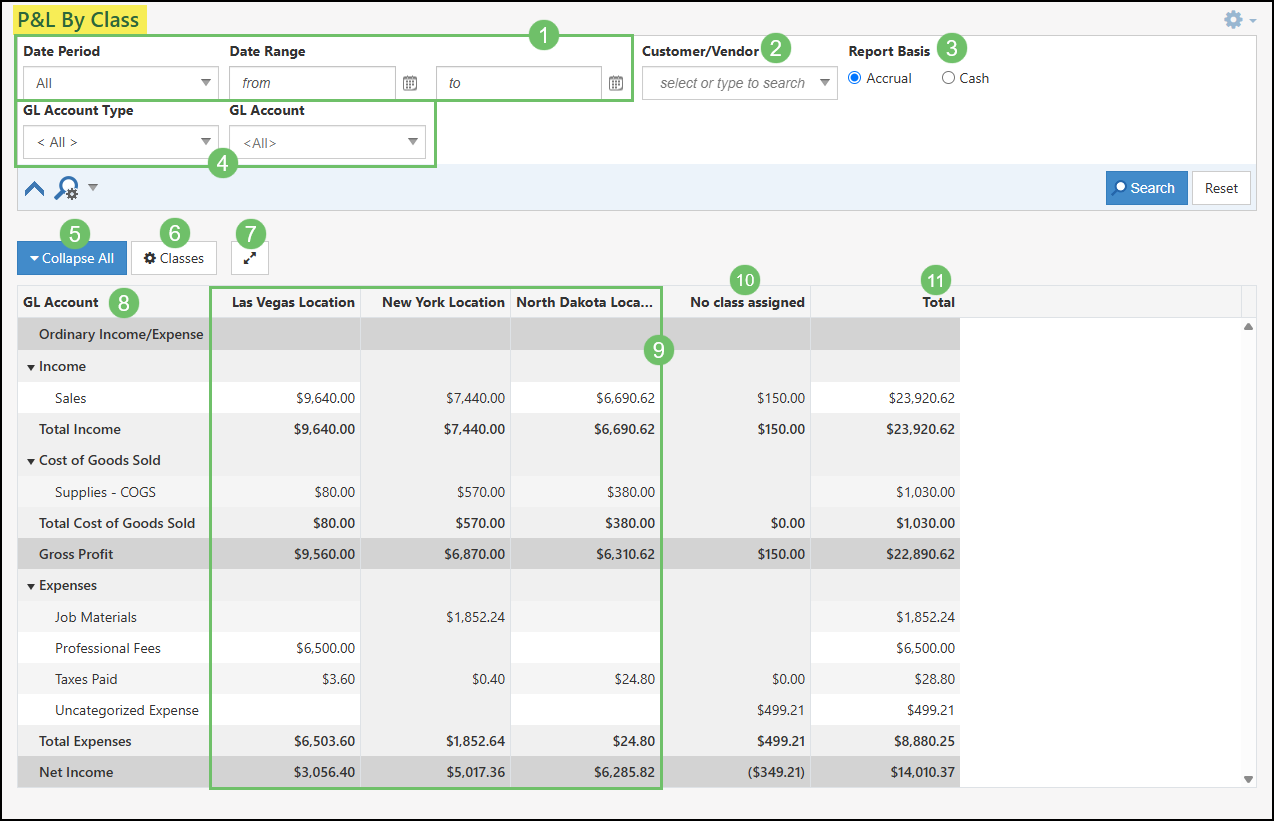Click the expand to full screen arrows button
The width and height of the screenshot is (1274, 821).
click(x=250, y=258)
